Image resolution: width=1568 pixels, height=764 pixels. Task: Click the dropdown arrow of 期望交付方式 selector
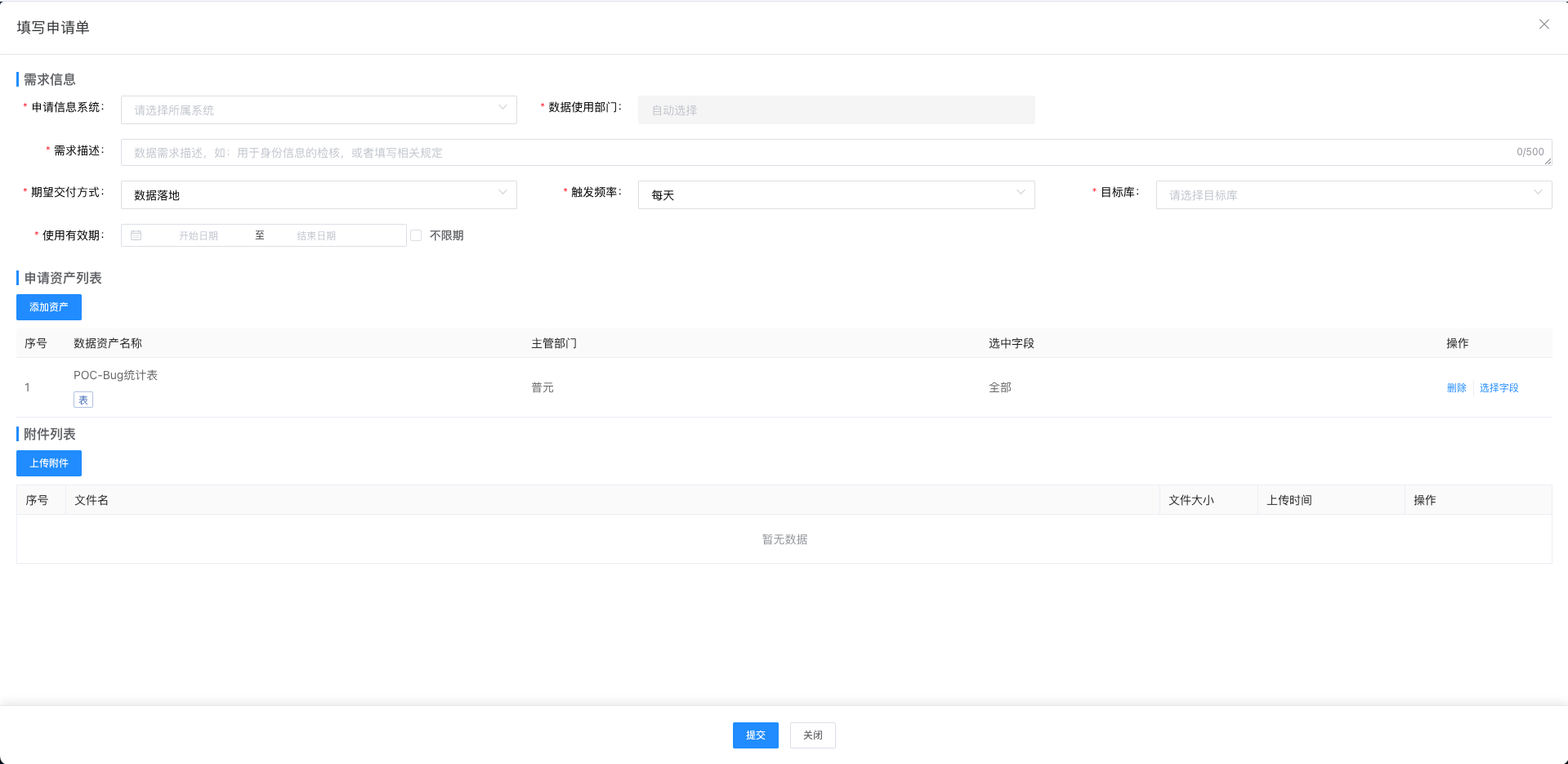coord(502,193)
